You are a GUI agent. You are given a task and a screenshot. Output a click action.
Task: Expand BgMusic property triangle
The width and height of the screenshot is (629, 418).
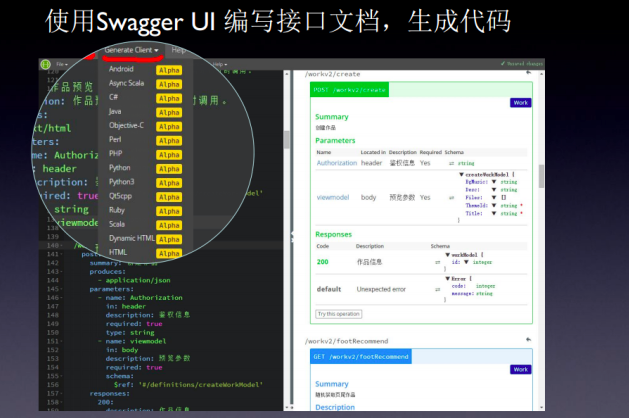[x=494, y=182]
